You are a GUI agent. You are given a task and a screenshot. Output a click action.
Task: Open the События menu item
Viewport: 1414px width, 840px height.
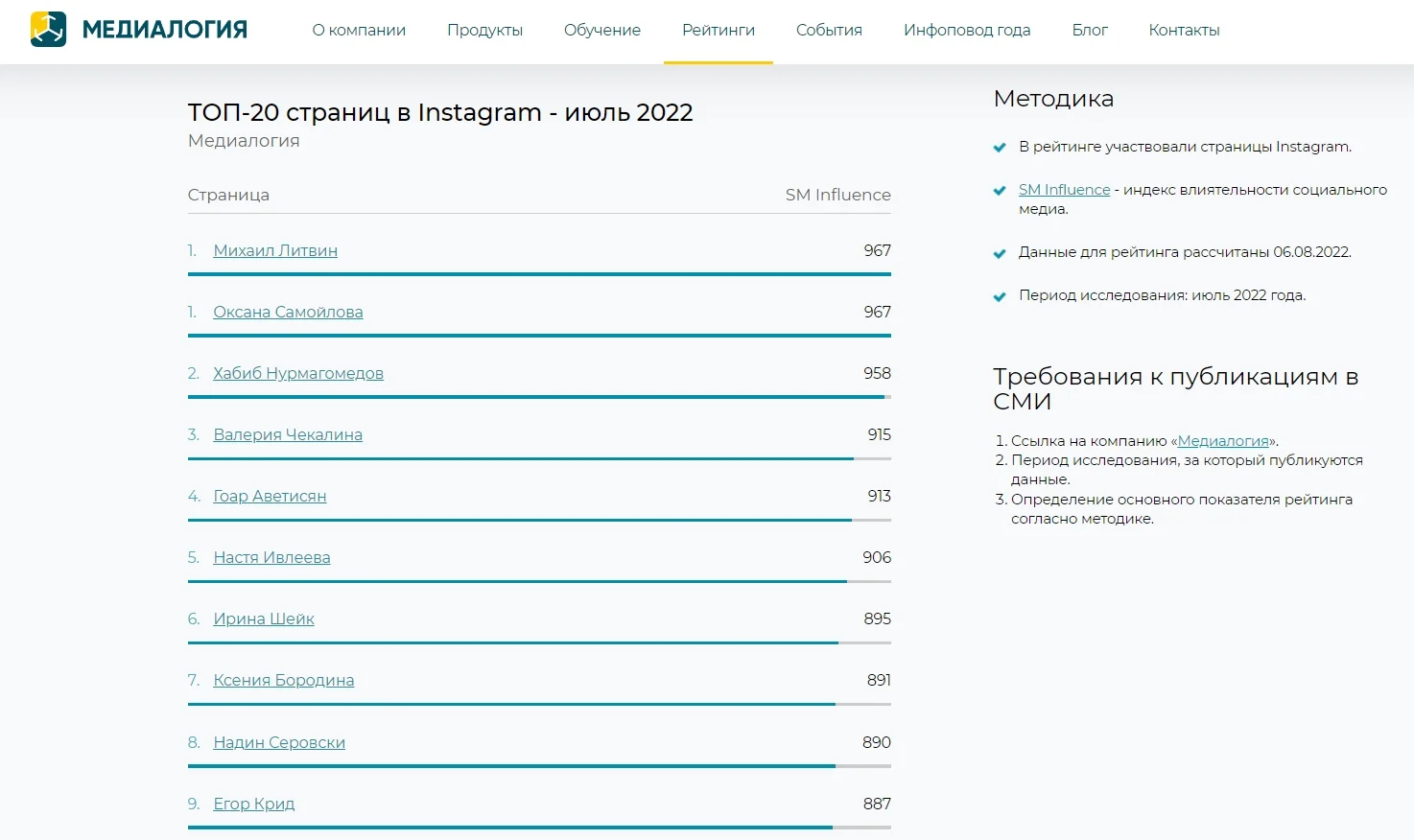pos(829,30)
